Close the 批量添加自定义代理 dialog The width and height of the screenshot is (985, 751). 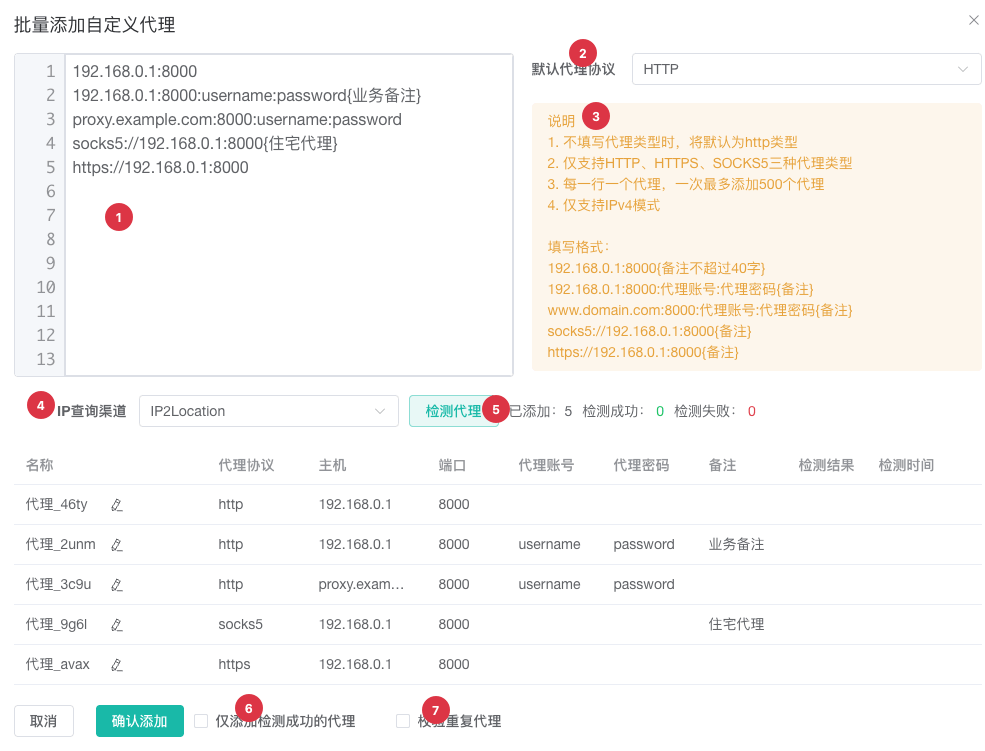click(973, 20)
